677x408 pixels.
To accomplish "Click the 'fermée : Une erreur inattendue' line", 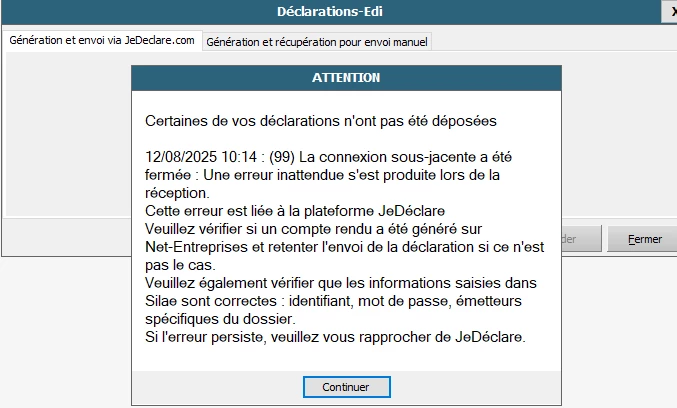I will pos(320,175).
